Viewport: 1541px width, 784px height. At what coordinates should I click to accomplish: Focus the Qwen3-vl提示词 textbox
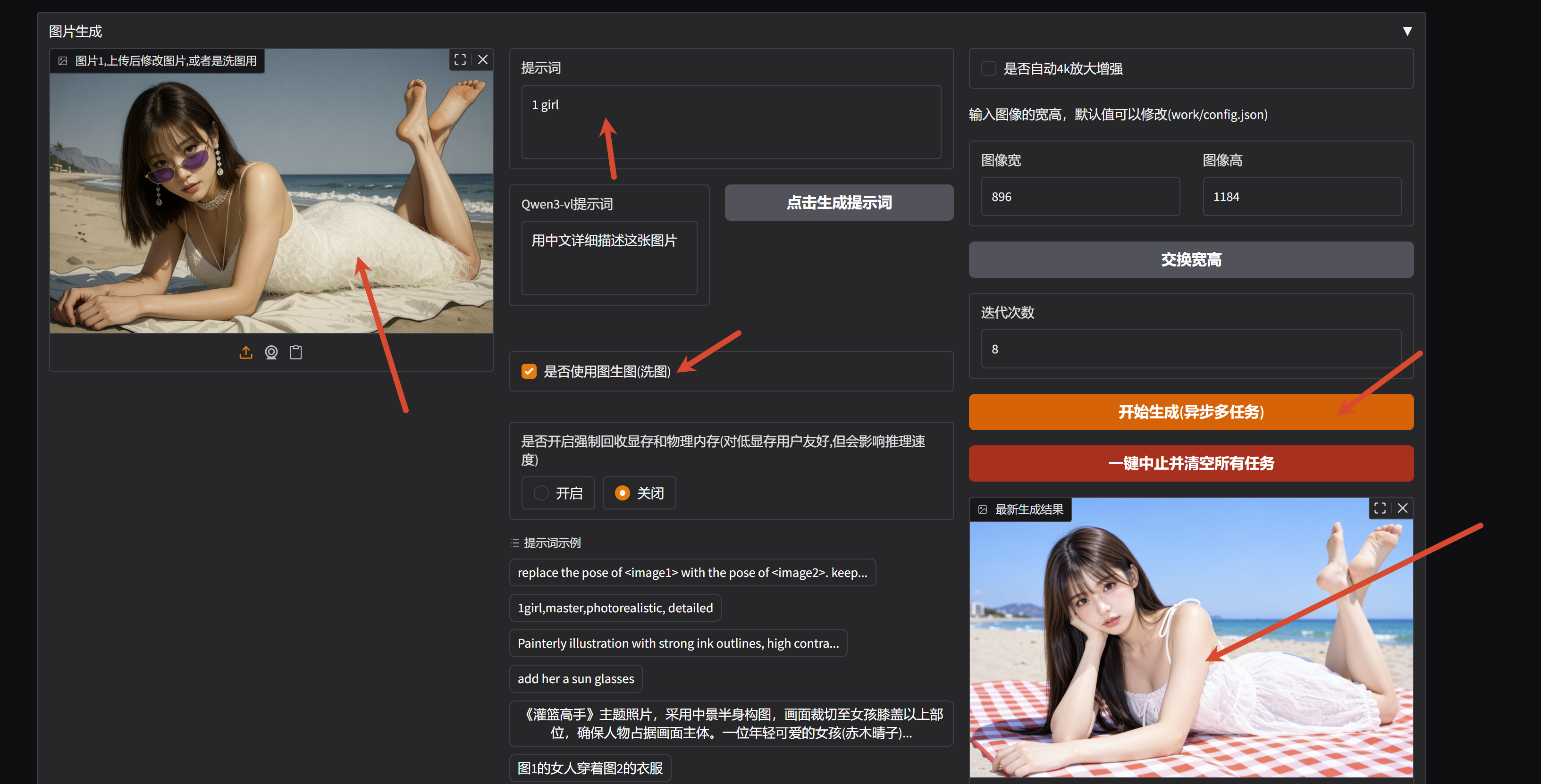coord(609,258)
